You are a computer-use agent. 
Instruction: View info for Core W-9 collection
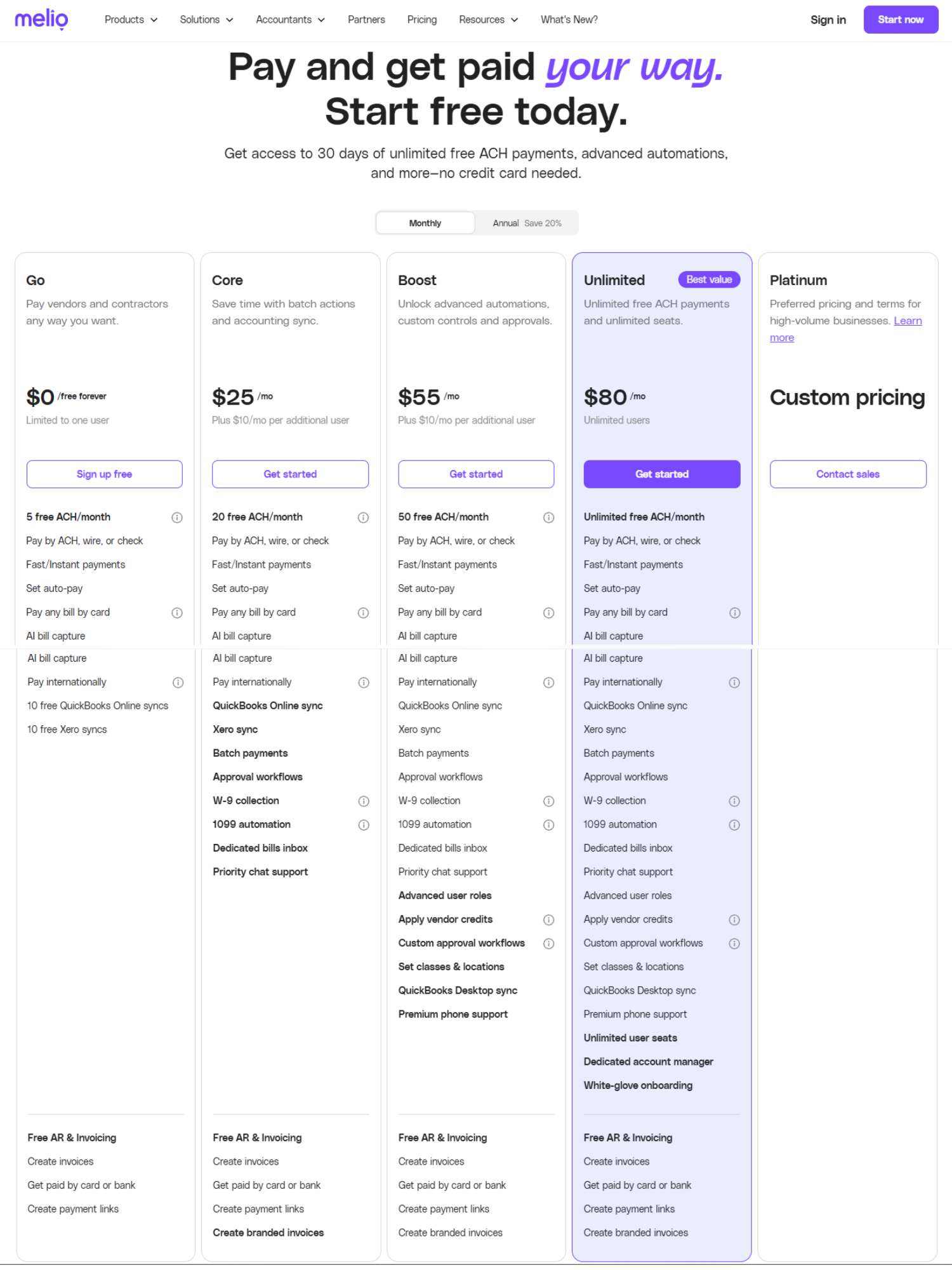click(x=364, y=801)
